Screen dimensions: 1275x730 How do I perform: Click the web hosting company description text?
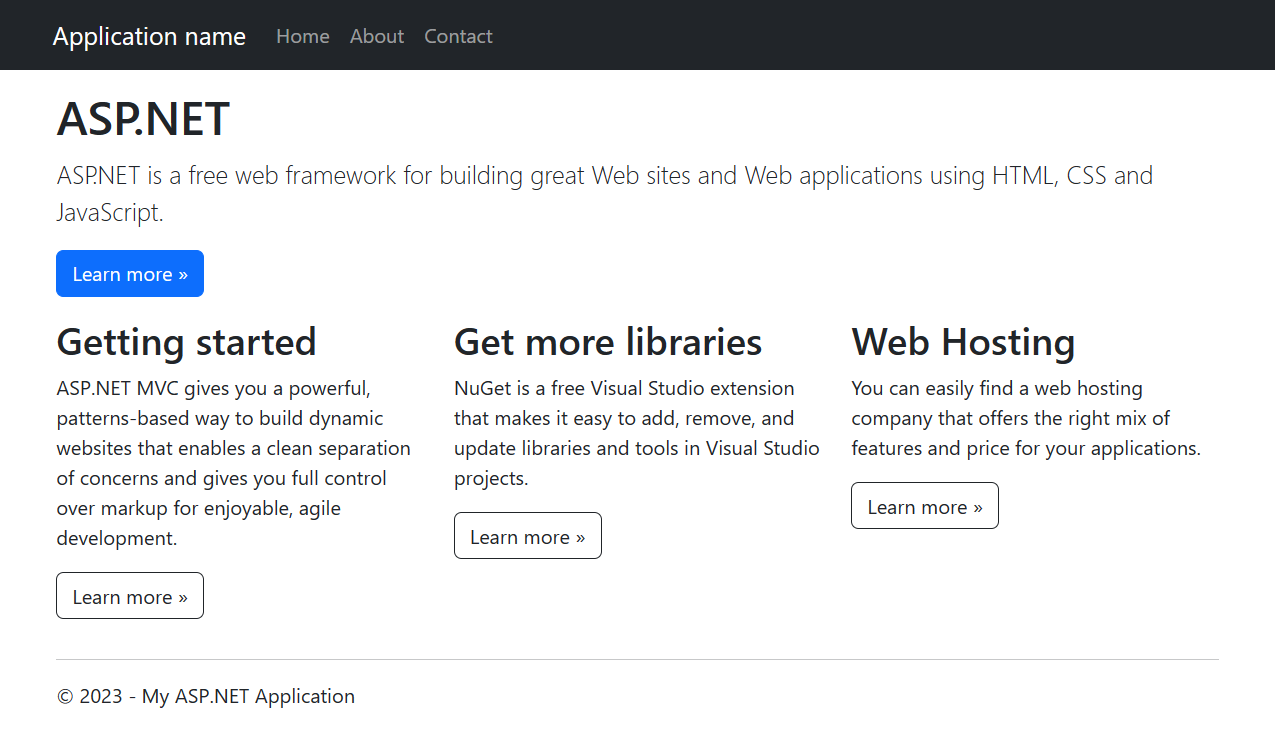(x=1025, y=418)
